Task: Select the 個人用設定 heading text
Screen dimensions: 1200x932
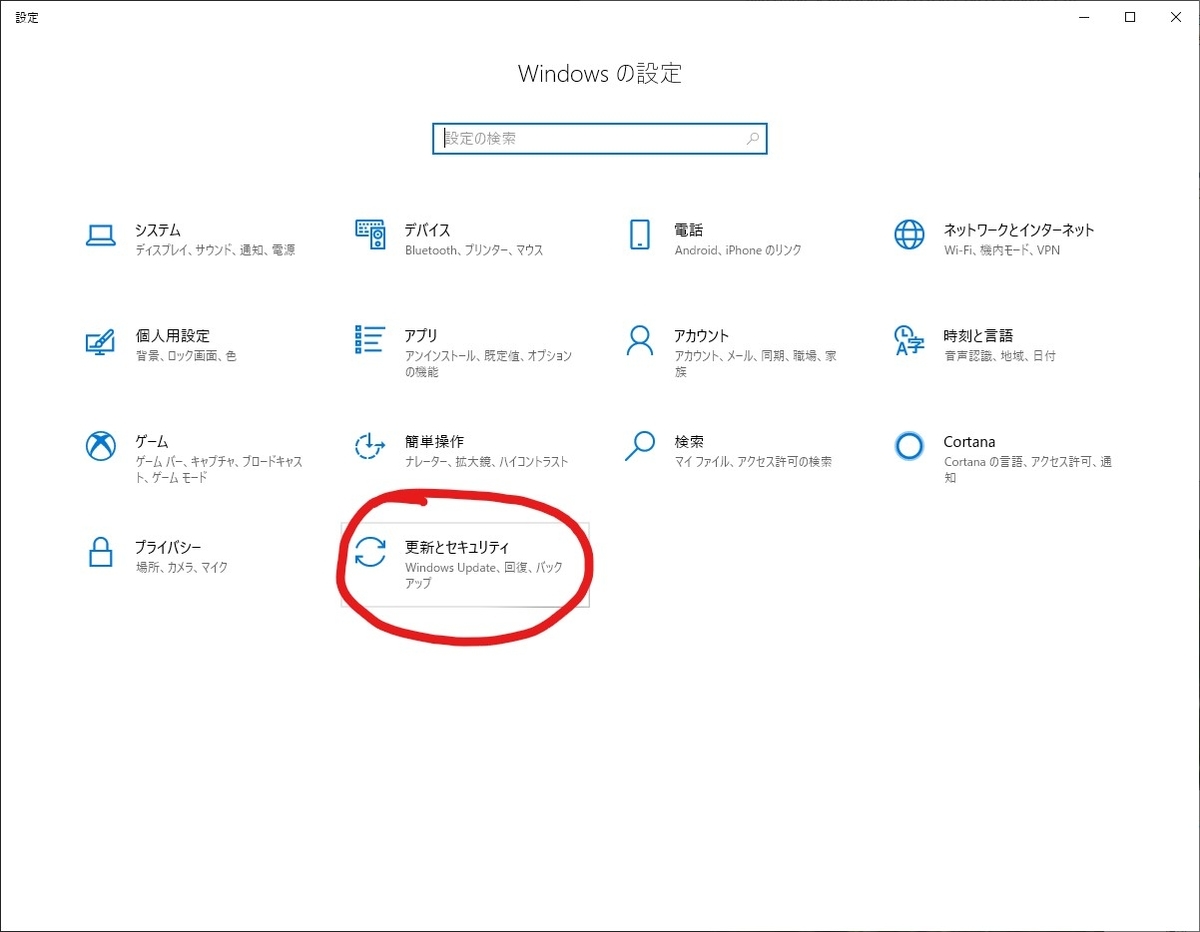Action: (x=172, y=335)
